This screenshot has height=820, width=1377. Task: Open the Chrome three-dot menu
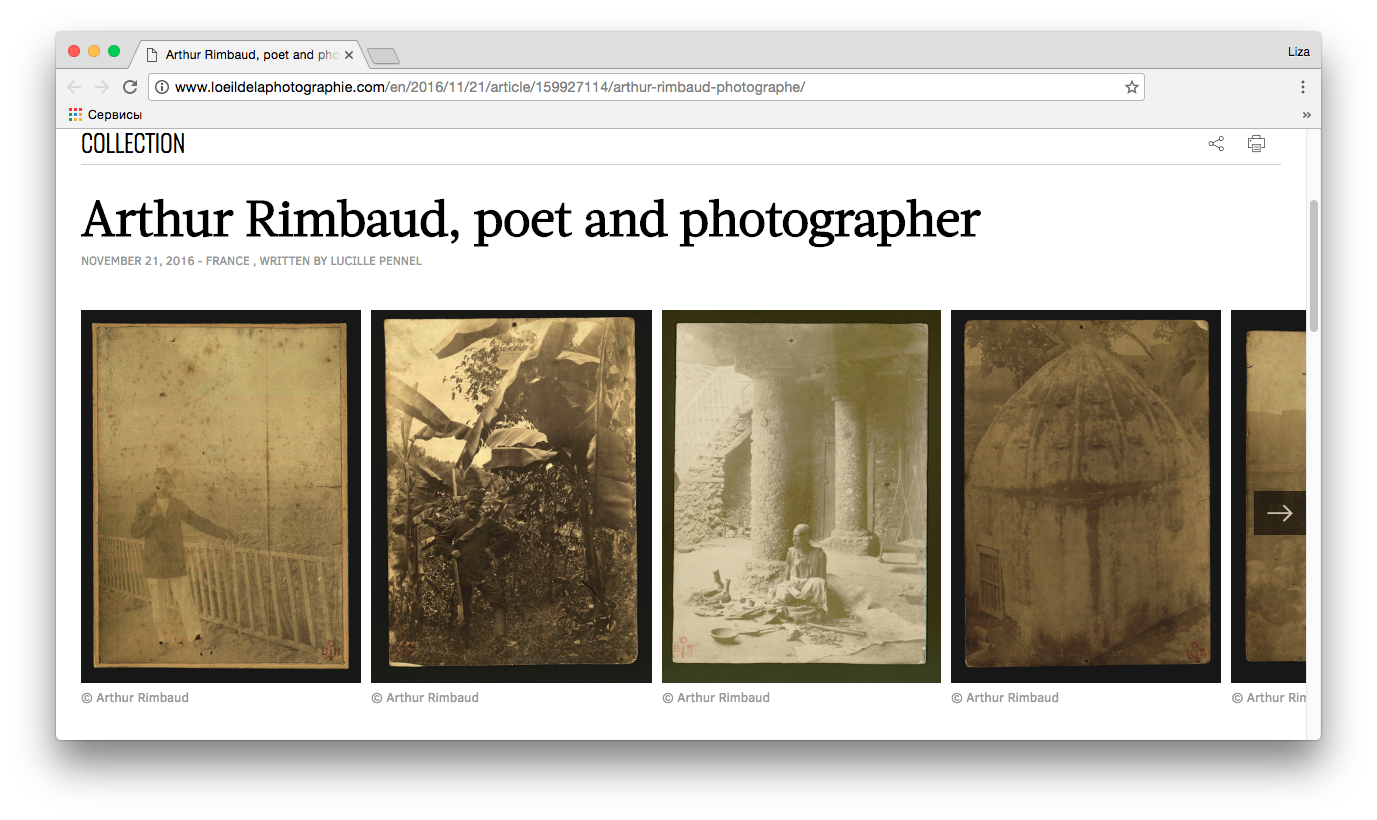(1303, 87)
